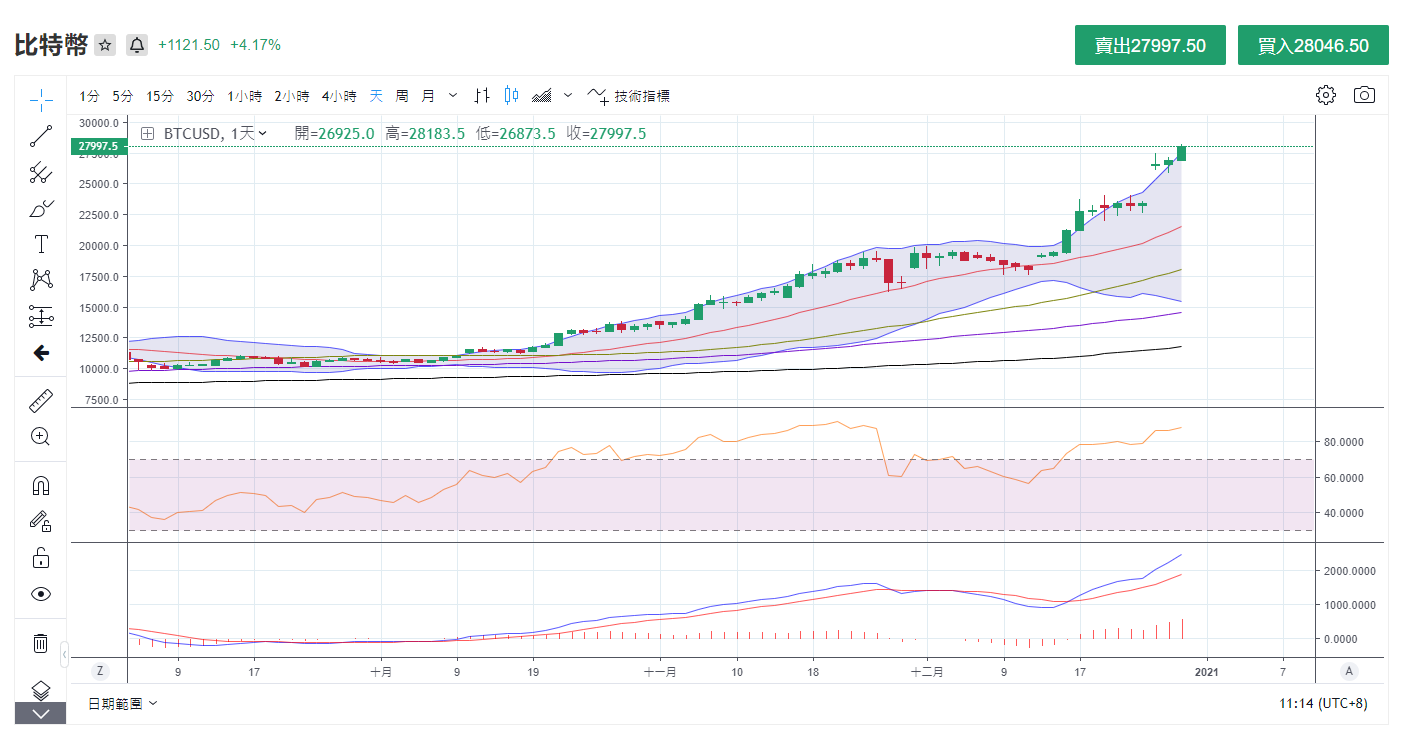The width and height of the screenshot is (1406, 735).
Task: Open 技術指標 technical indicators
Action: pos(629,96)
